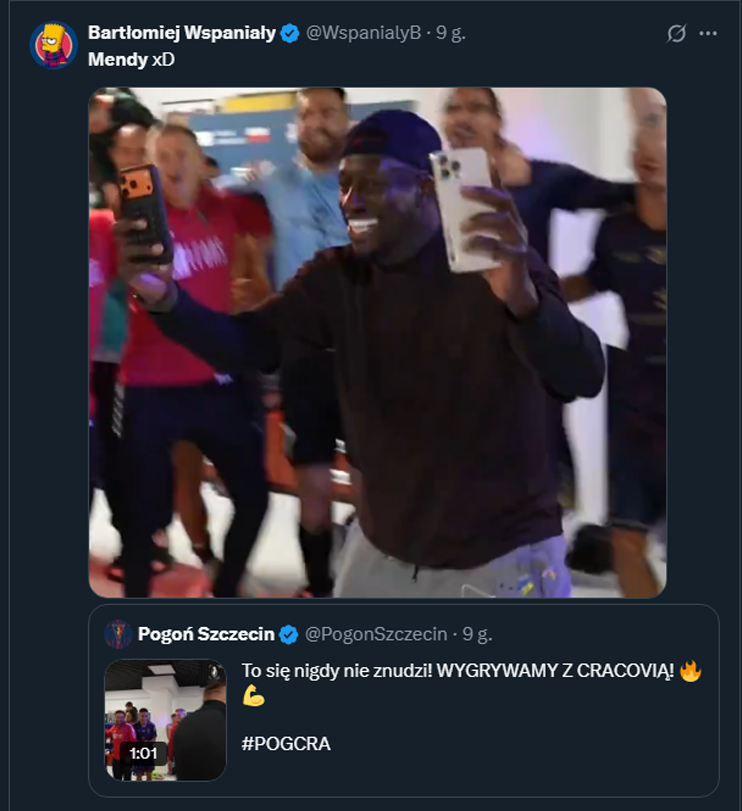Viewport: 742px width, 811px height.
Task: Click the fire emoji in quoted tweet
Action: coord(691,671)
